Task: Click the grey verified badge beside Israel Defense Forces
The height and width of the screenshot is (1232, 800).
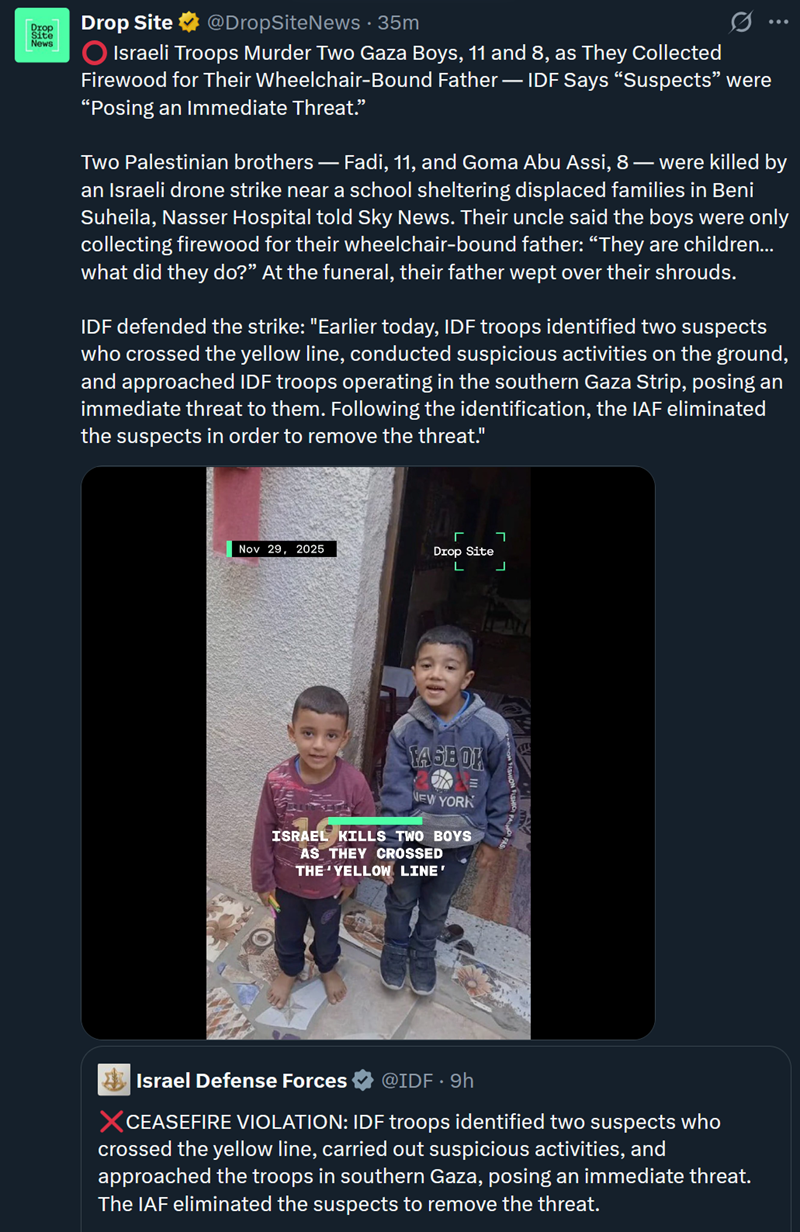Action: (363, 1080)
